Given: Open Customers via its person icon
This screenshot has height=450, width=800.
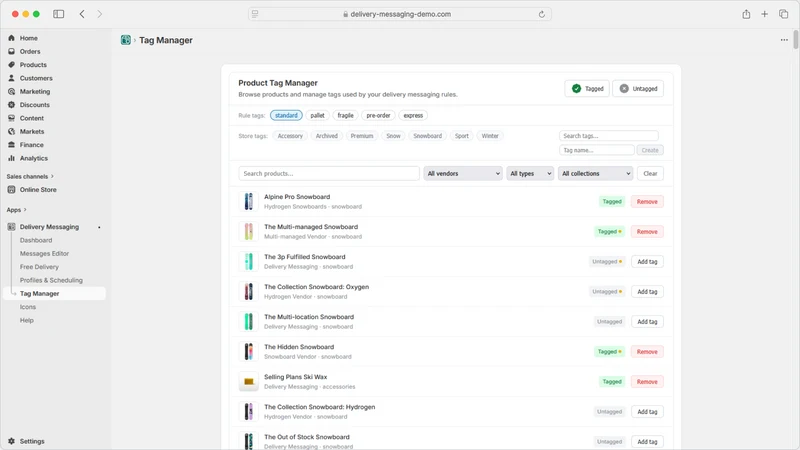Looking at the screenshot, I should point(11,78).
